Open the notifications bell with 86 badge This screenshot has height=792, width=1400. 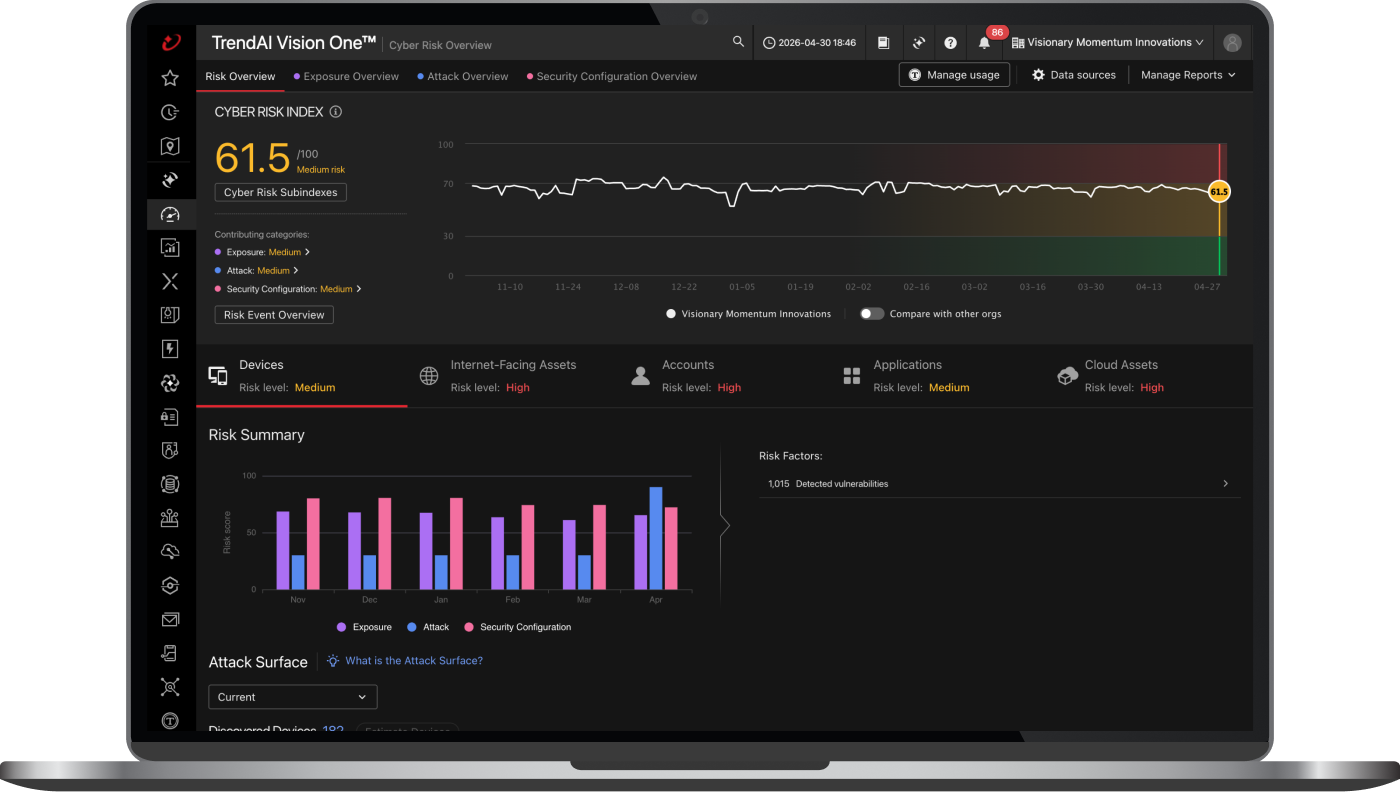coord(985,43)
